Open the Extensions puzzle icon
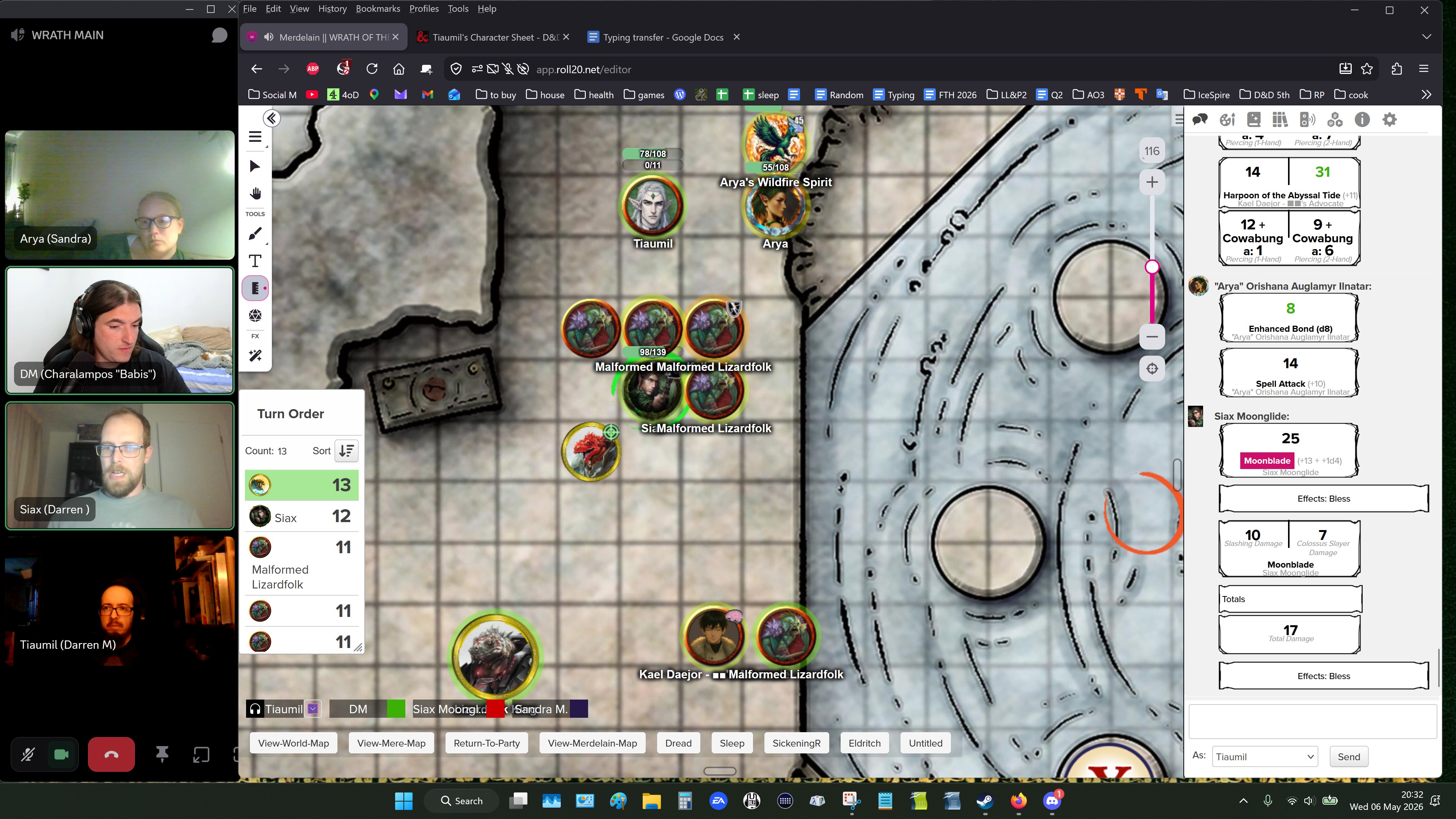This screenshot has height=819, width=1456. (1396, 69)
